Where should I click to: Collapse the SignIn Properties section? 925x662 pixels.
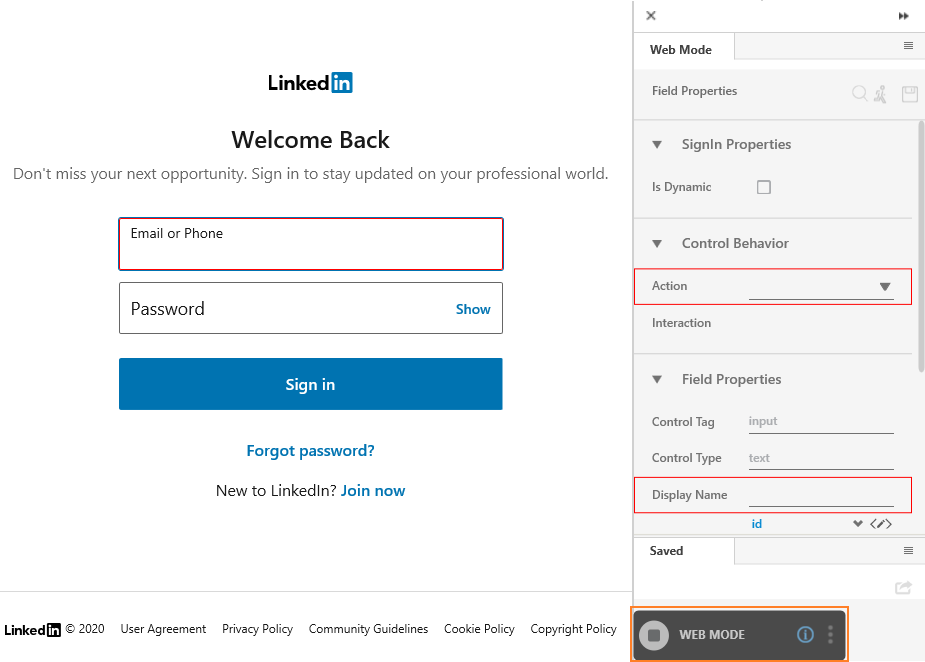pos(657,145)
